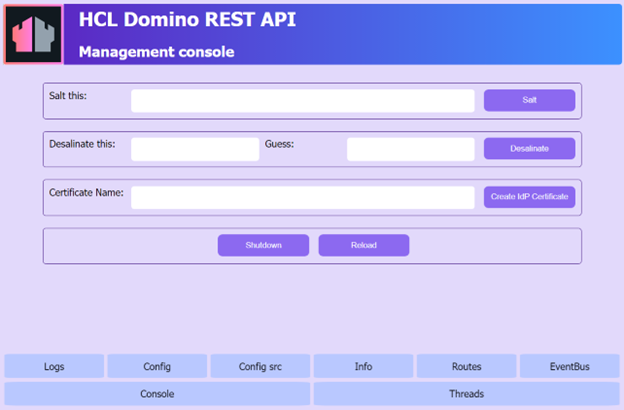
Task: Switch to the Console tab
Action: tap(157, 394)
